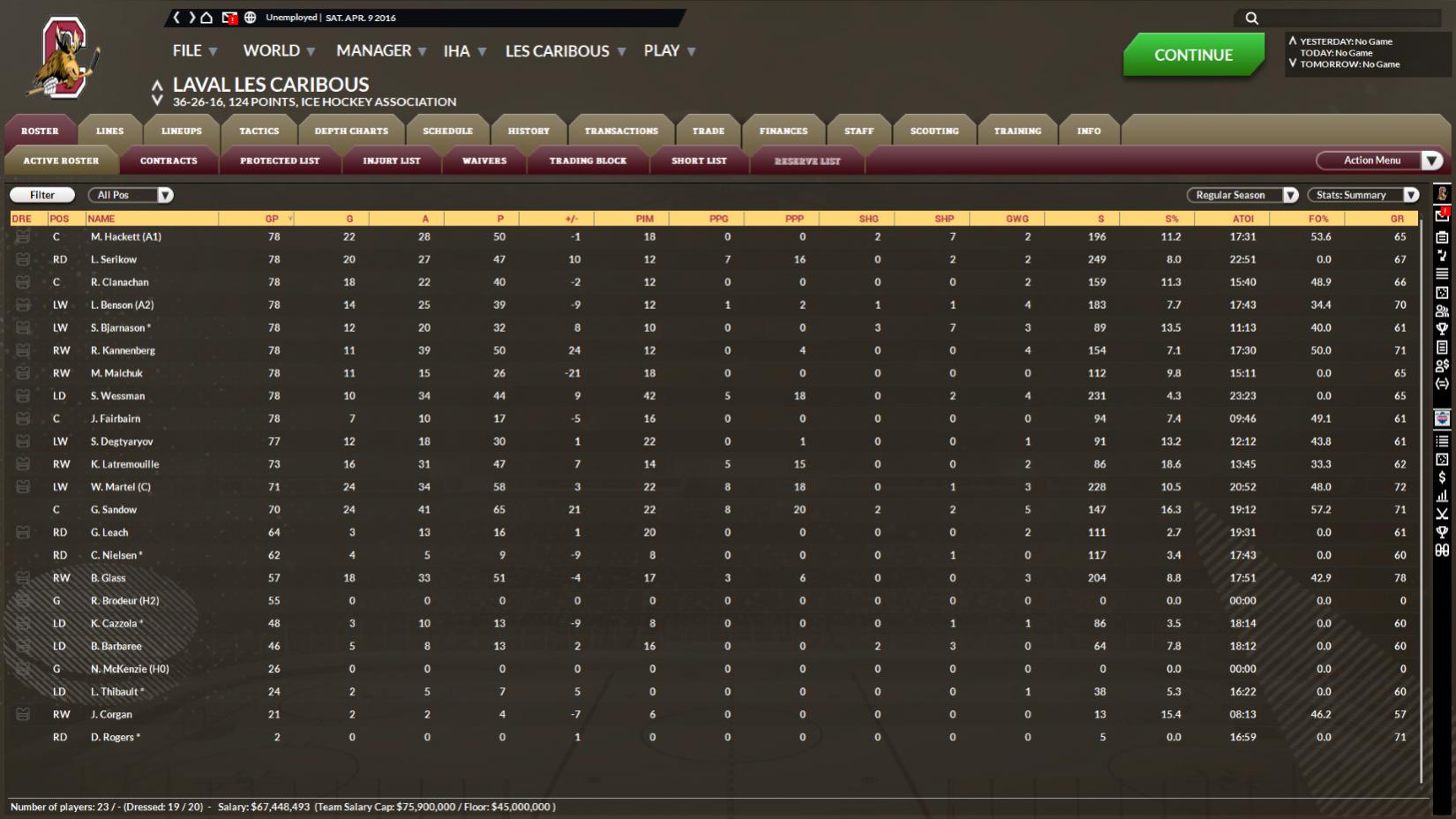Expand the Regular Season dropdown
Screen dimensions: 1456x819
click(1242, 195)
